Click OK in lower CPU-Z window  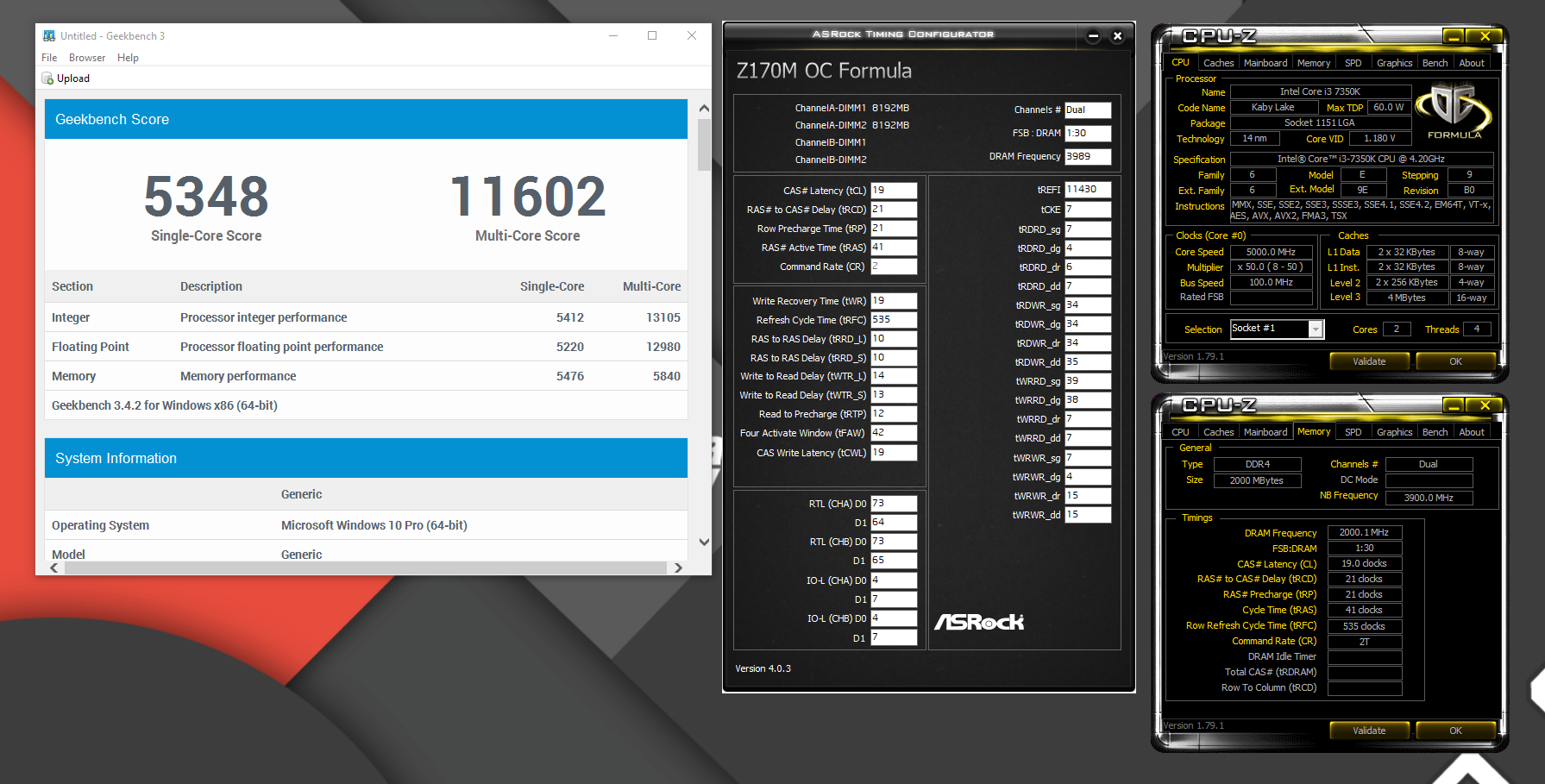1455,731
